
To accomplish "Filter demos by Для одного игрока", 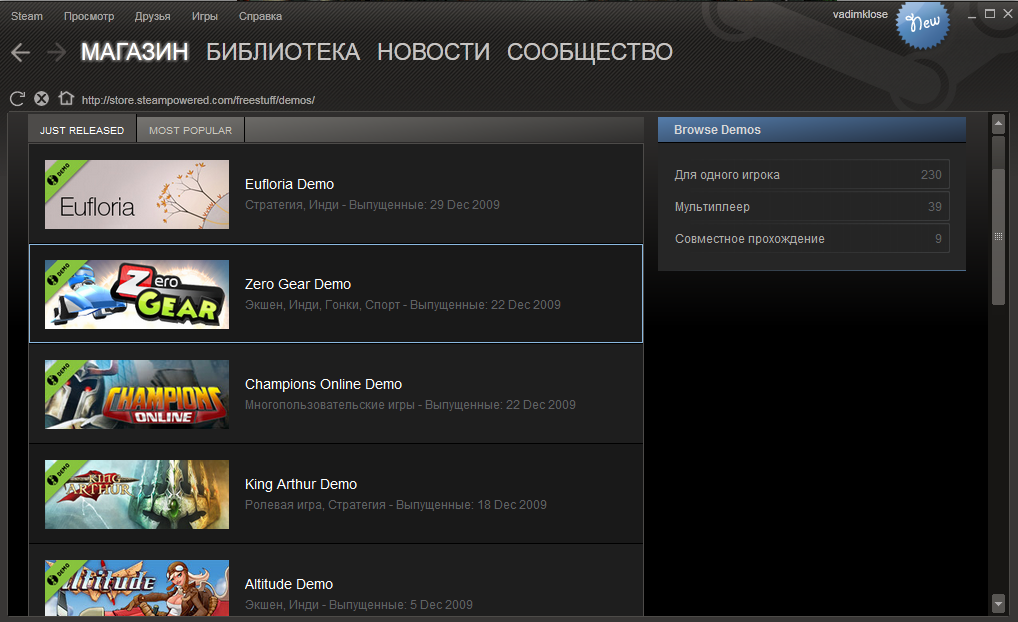I will click(x=812, y=175).
